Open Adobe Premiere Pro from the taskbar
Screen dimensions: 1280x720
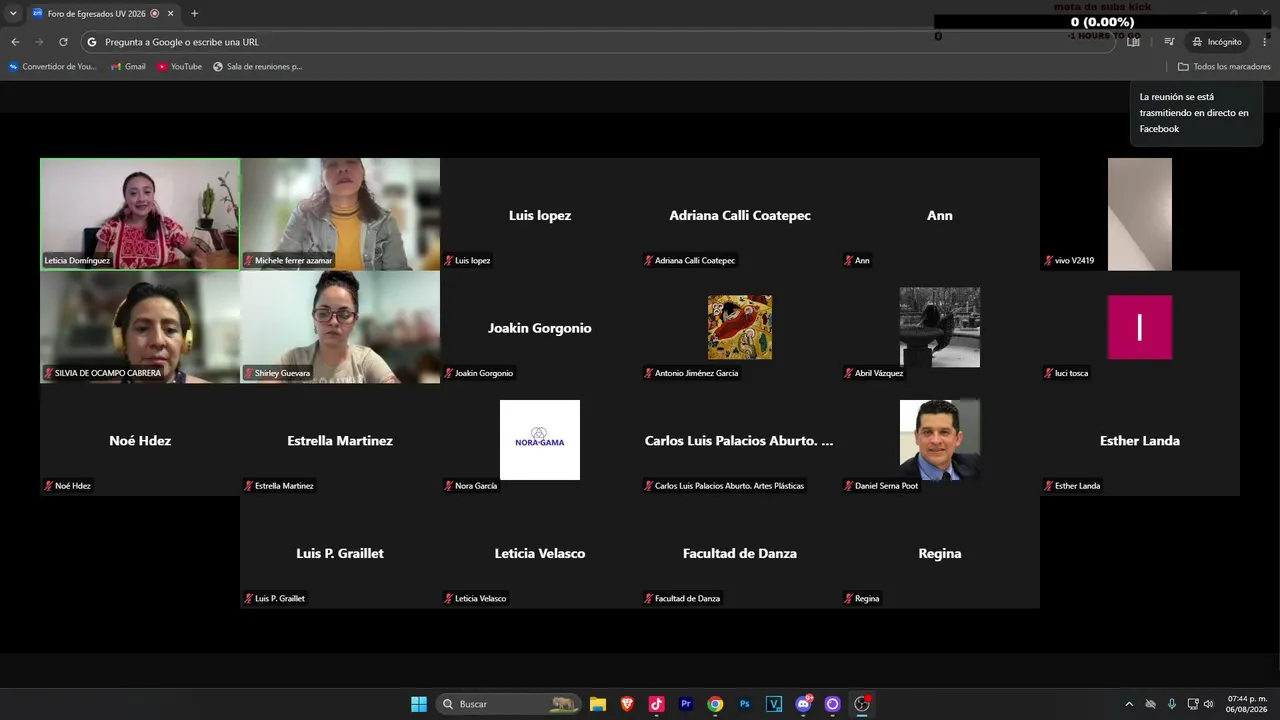coord(686,704)
